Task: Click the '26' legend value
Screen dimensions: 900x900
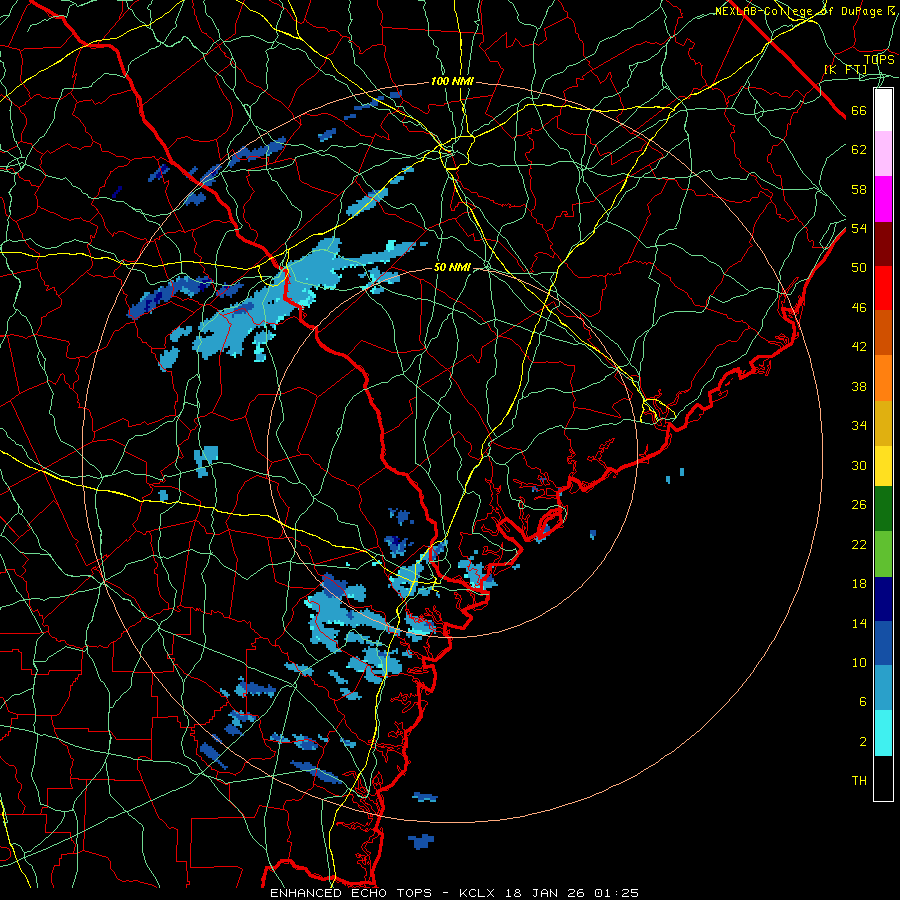Action: pos(859,505)
